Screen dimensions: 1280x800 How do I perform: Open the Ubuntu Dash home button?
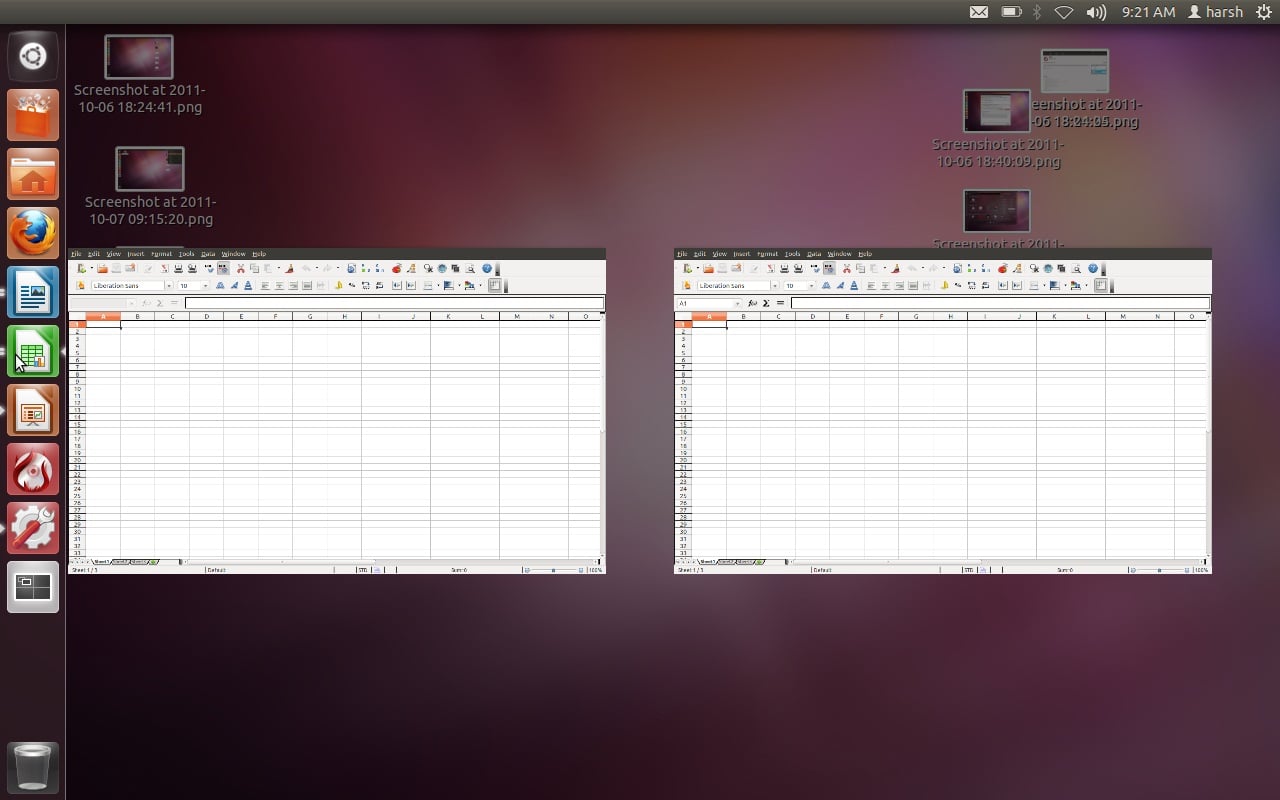point(33,56)
